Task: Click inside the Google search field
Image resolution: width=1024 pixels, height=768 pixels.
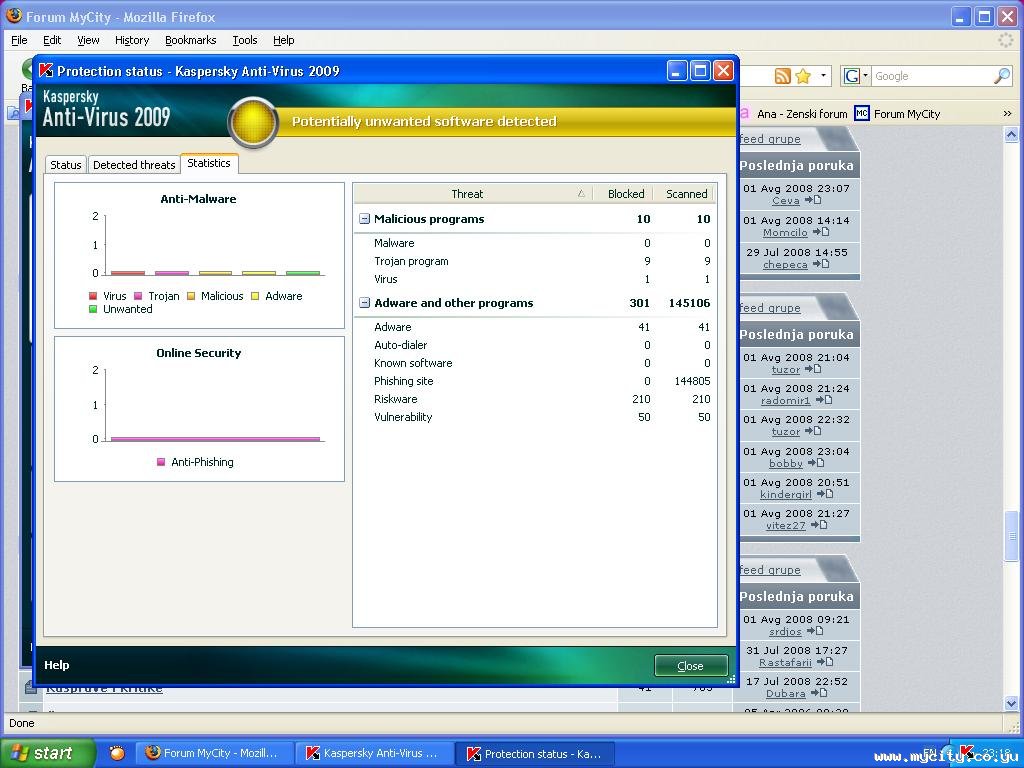Action: (x=930, y=76)
